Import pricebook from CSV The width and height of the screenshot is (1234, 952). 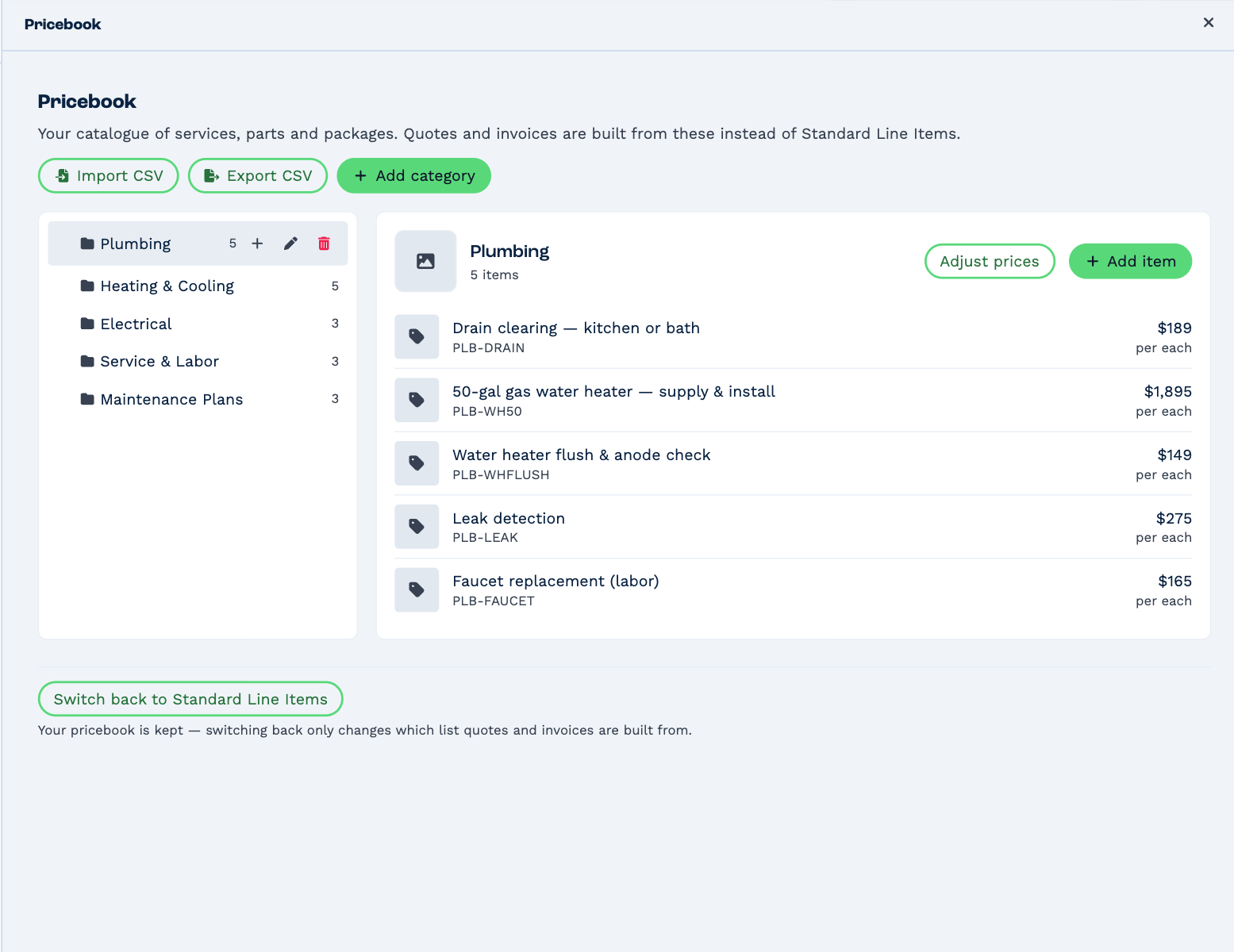109,175
